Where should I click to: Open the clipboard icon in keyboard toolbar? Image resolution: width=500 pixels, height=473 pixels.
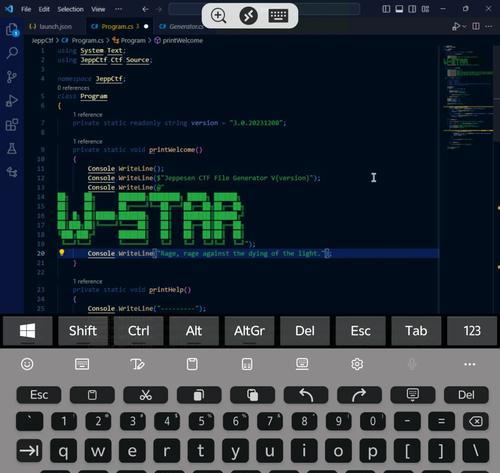[192, 364]
